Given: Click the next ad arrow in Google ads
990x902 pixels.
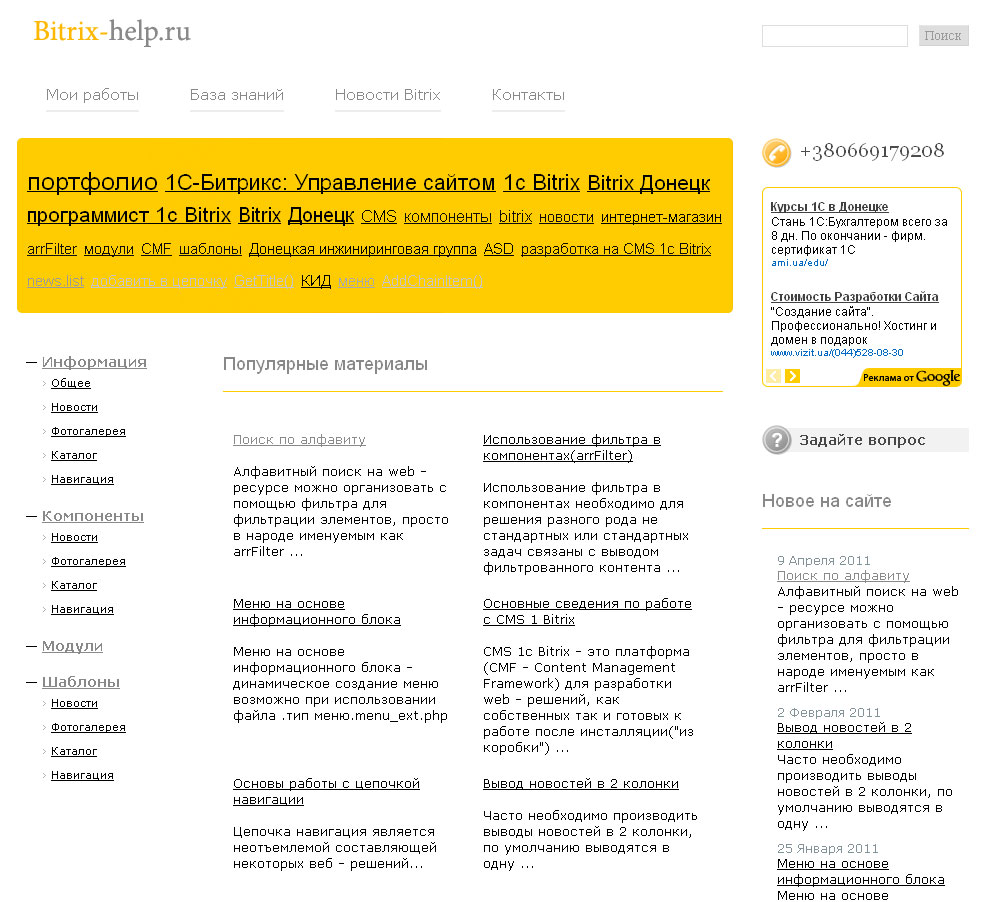Looking at the screenshot, I should click(x=792, y=376).
